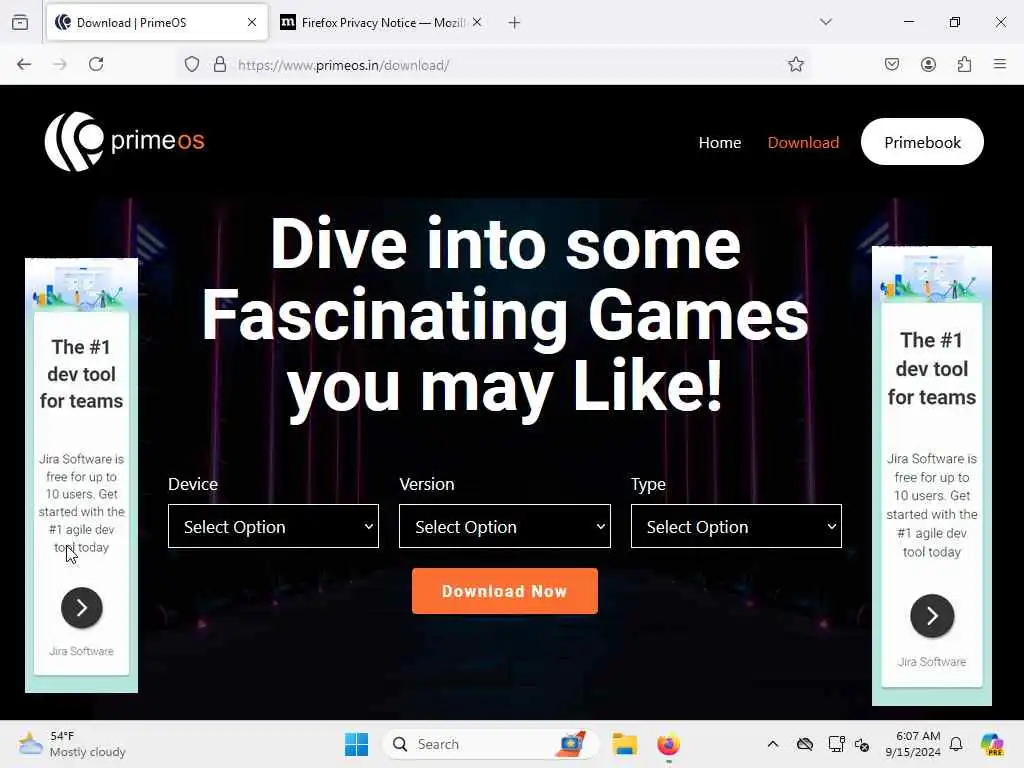Viewport: 1024px width, 768px height.
Task: Open the Save to Pocket icon
Action: pos(891,64)
